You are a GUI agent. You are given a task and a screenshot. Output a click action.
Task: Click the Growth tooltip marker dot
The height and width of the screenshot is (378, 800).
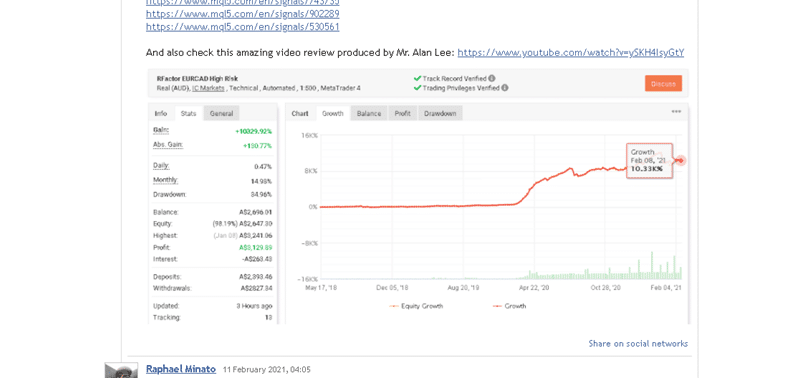(680, 161)
